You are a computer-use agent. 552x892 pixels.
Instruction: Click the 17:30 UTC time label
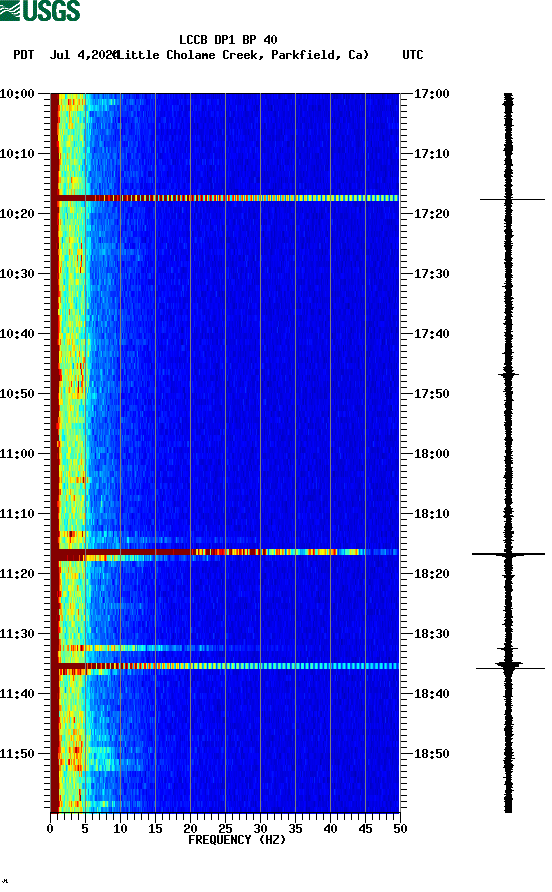click(x=431, y=274)
